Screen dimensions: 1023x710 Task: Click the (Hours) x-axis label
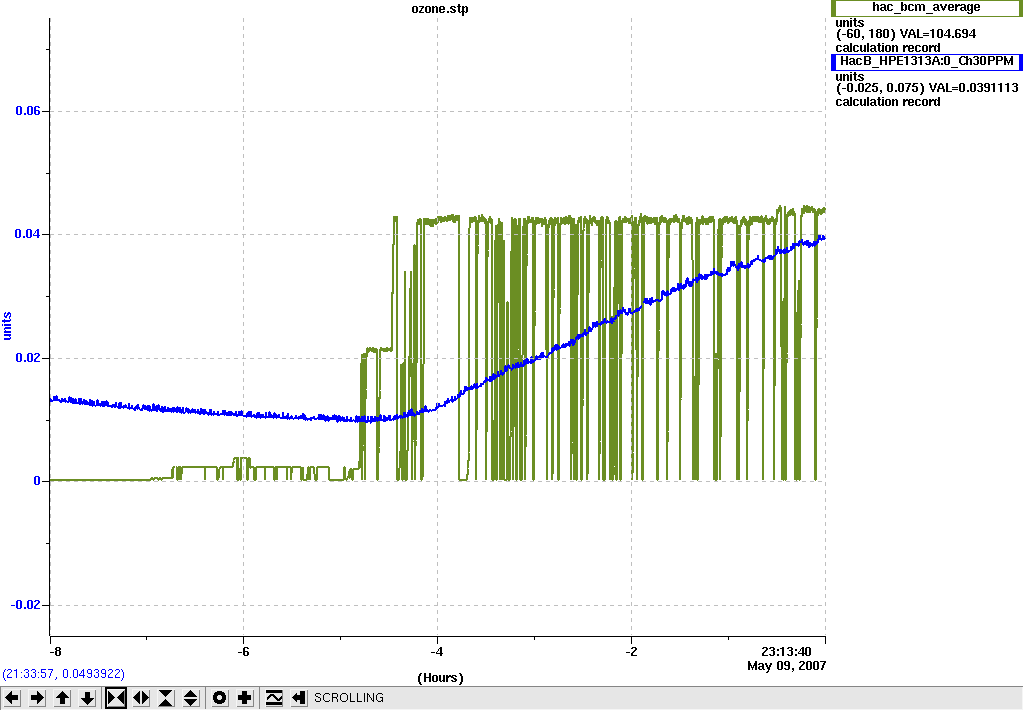click(x=440, y=677)
